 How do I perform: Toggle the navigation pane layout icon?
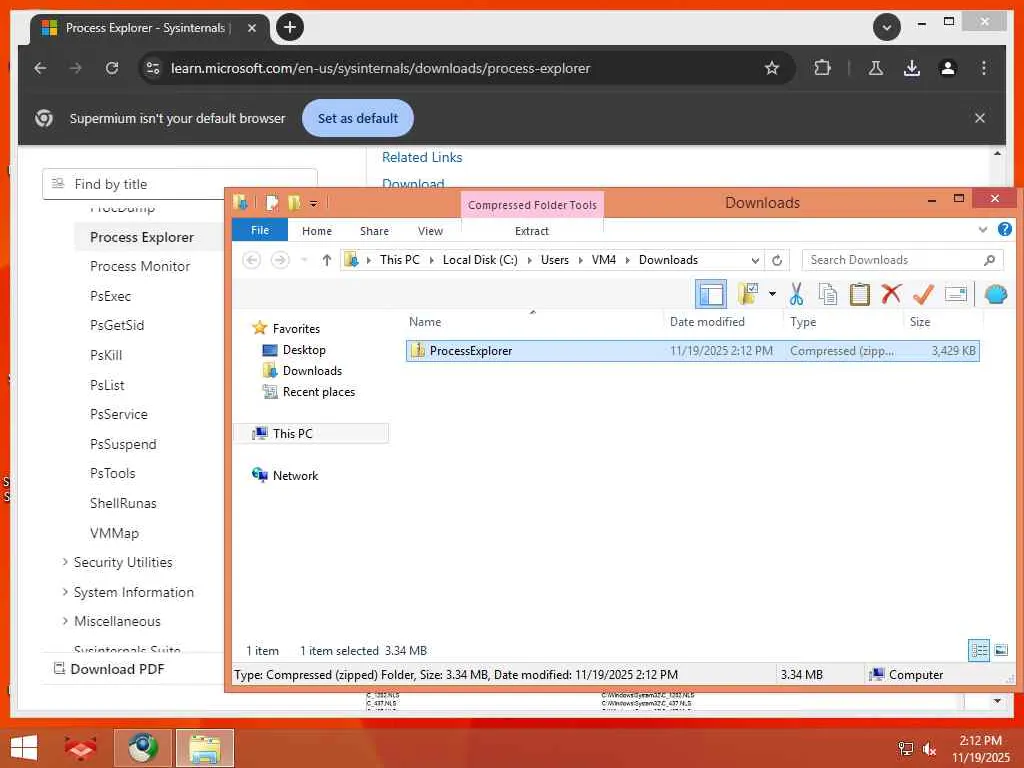(x=711, y=294)
